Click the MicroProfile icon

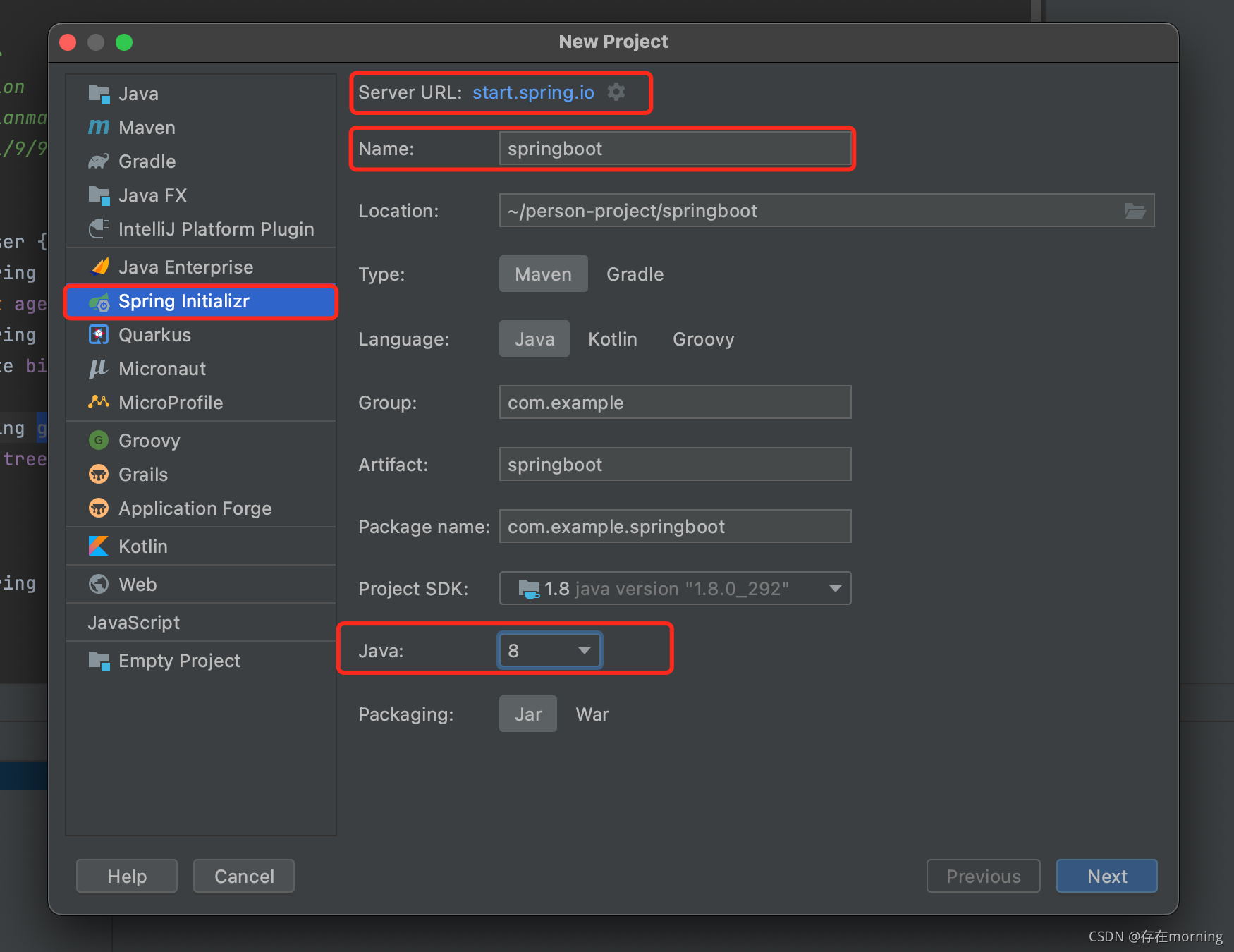click(99, 403)
